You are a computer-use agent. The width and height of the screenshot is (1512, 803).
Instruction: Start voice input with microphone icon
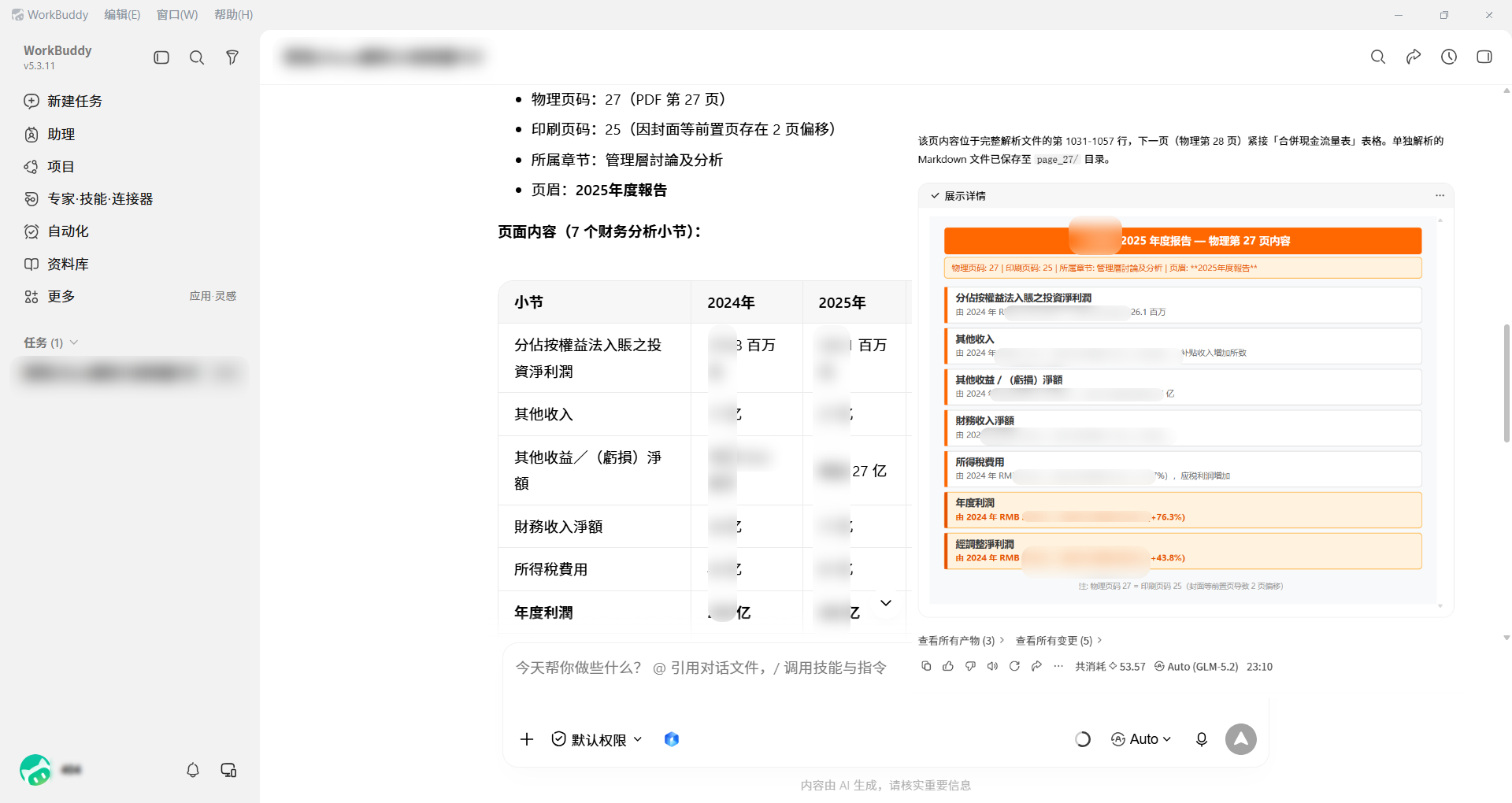[1202, 739]
